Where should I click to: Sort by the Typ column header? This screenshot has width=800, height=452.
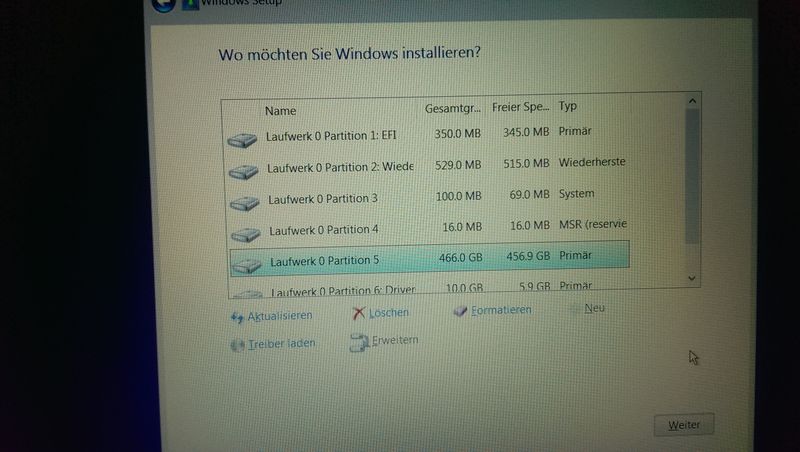point(567,106)
